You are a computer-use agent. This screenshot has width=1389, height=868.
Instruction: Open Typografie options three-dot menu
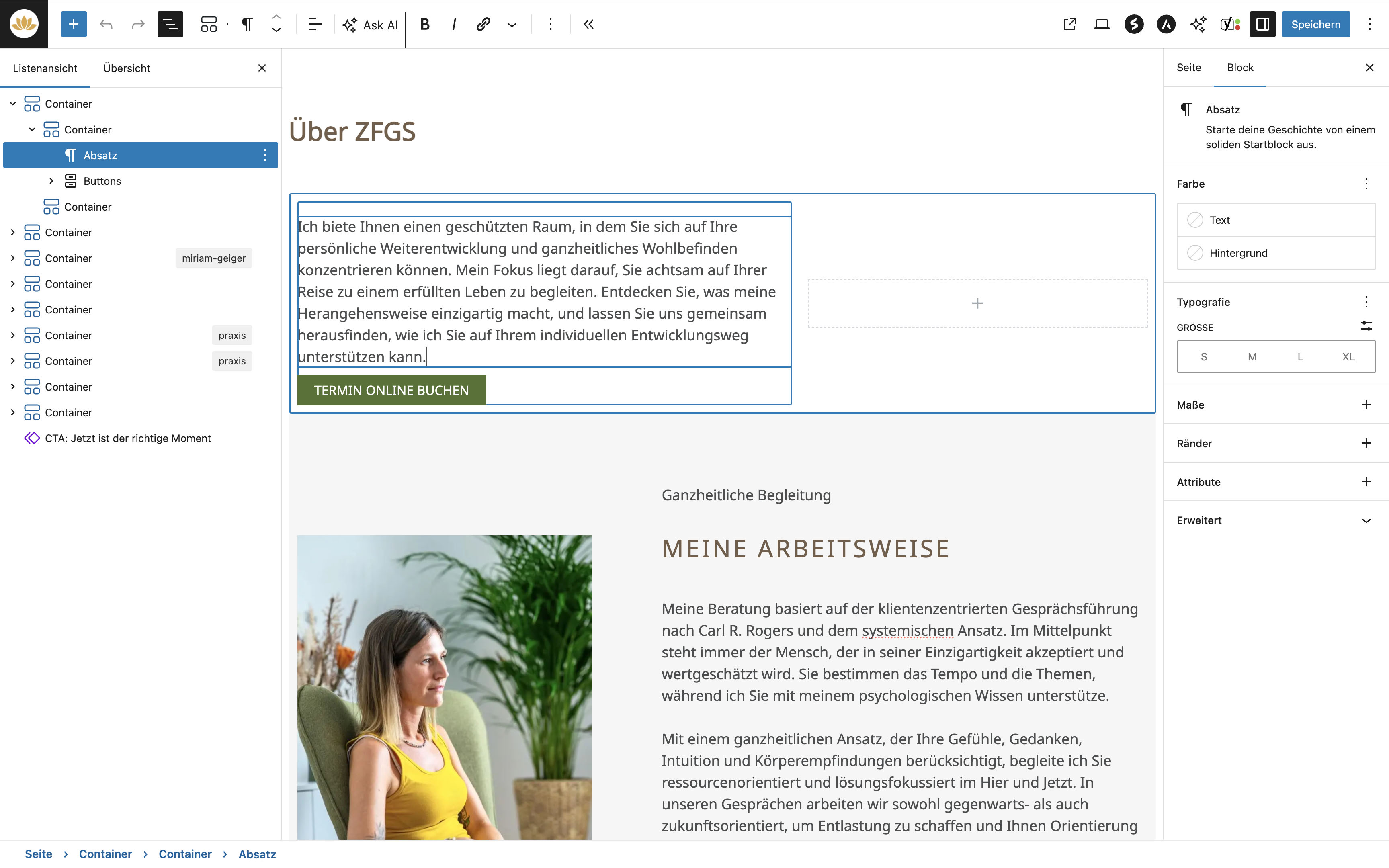pyautogui.click(x=1366, y=302)
